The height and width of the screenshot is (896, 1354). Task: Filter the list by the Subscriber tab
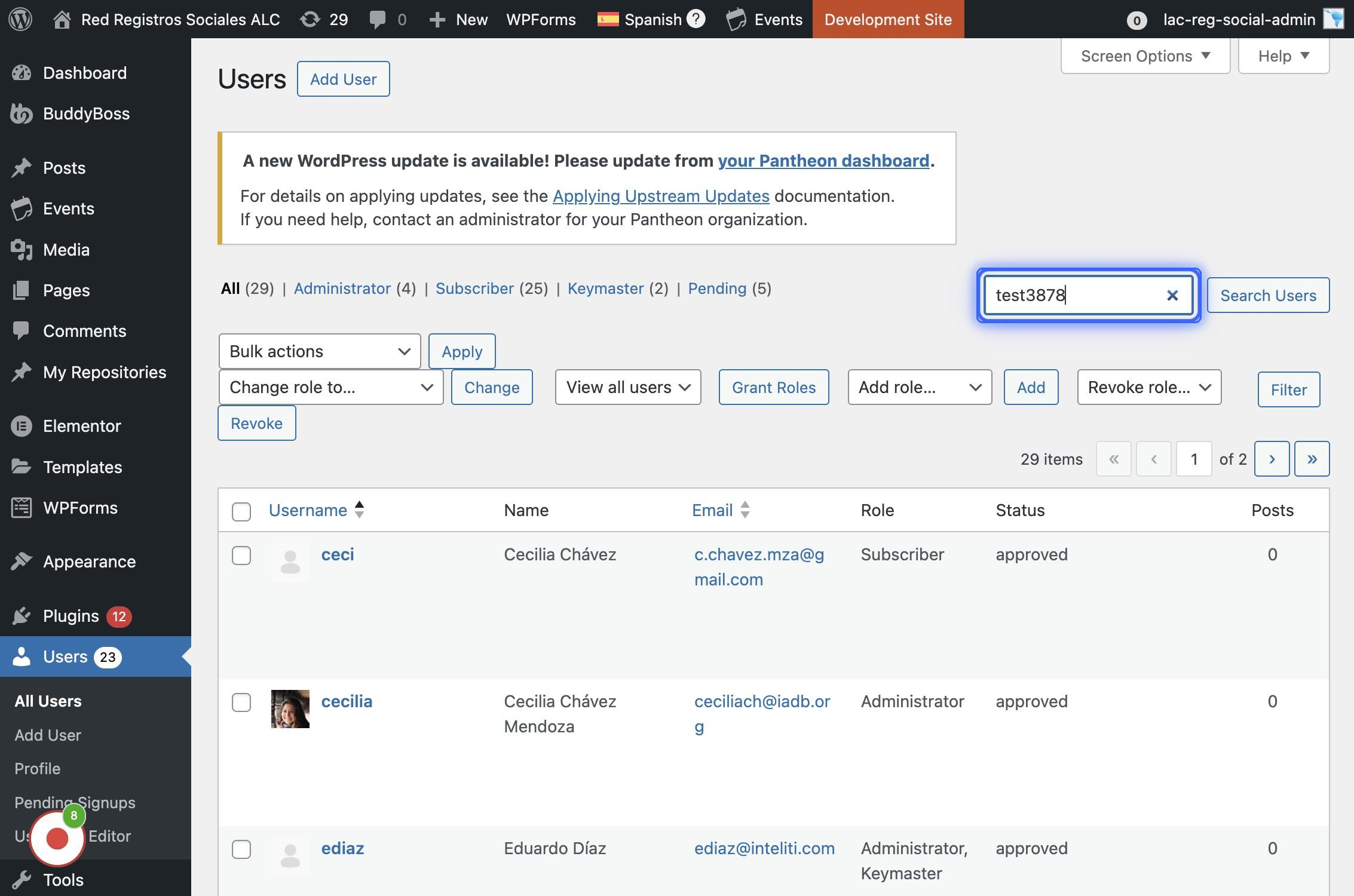click(x=474, y=289)
